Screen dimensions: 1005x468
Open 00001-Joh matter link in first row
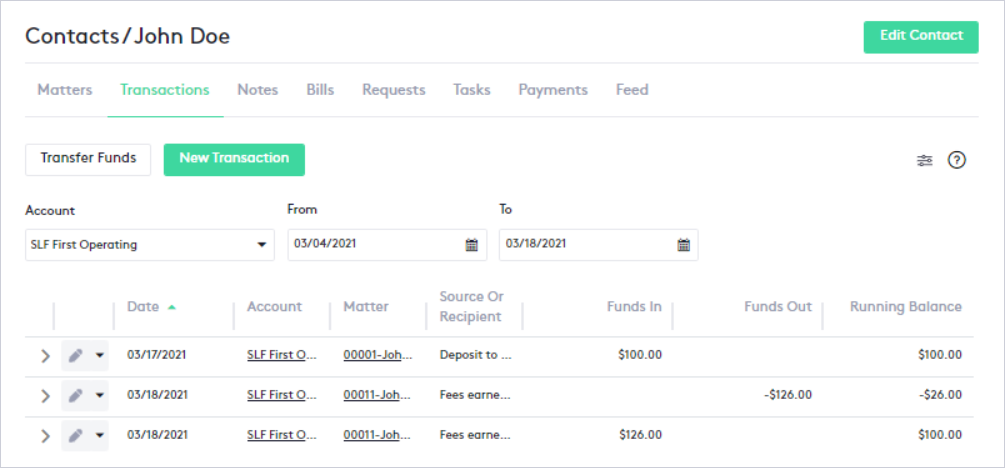click(377, 355)
